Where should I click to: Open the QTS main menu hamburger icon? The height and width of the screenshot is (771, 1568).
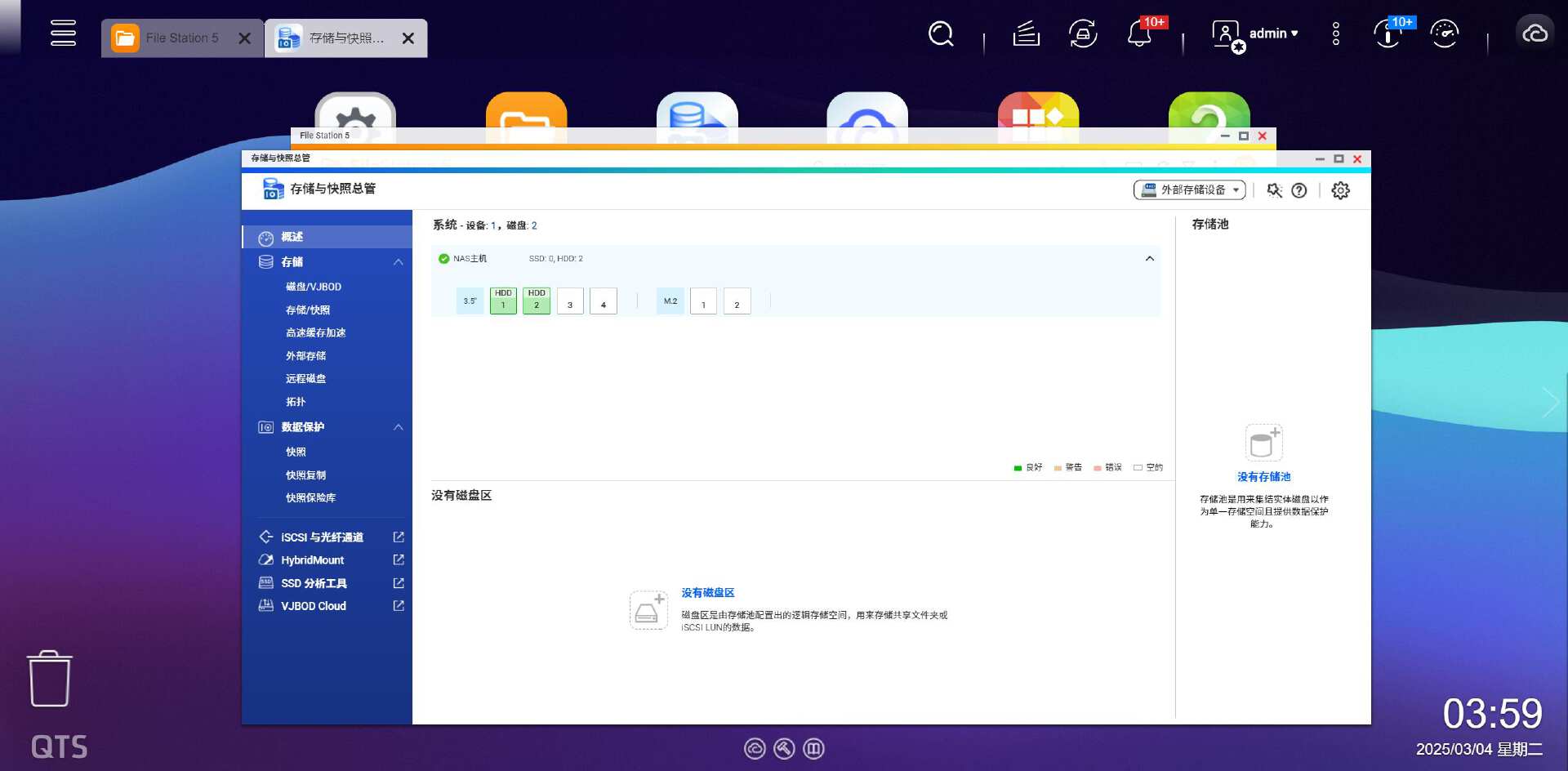tap(63, 33)
